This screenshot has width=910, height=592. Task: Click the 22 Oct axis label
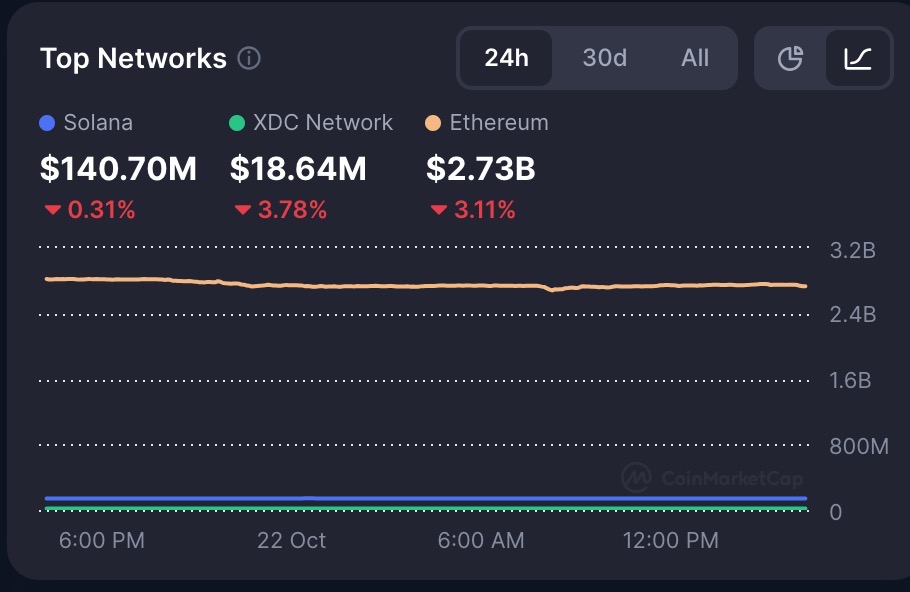coord(291,540)
